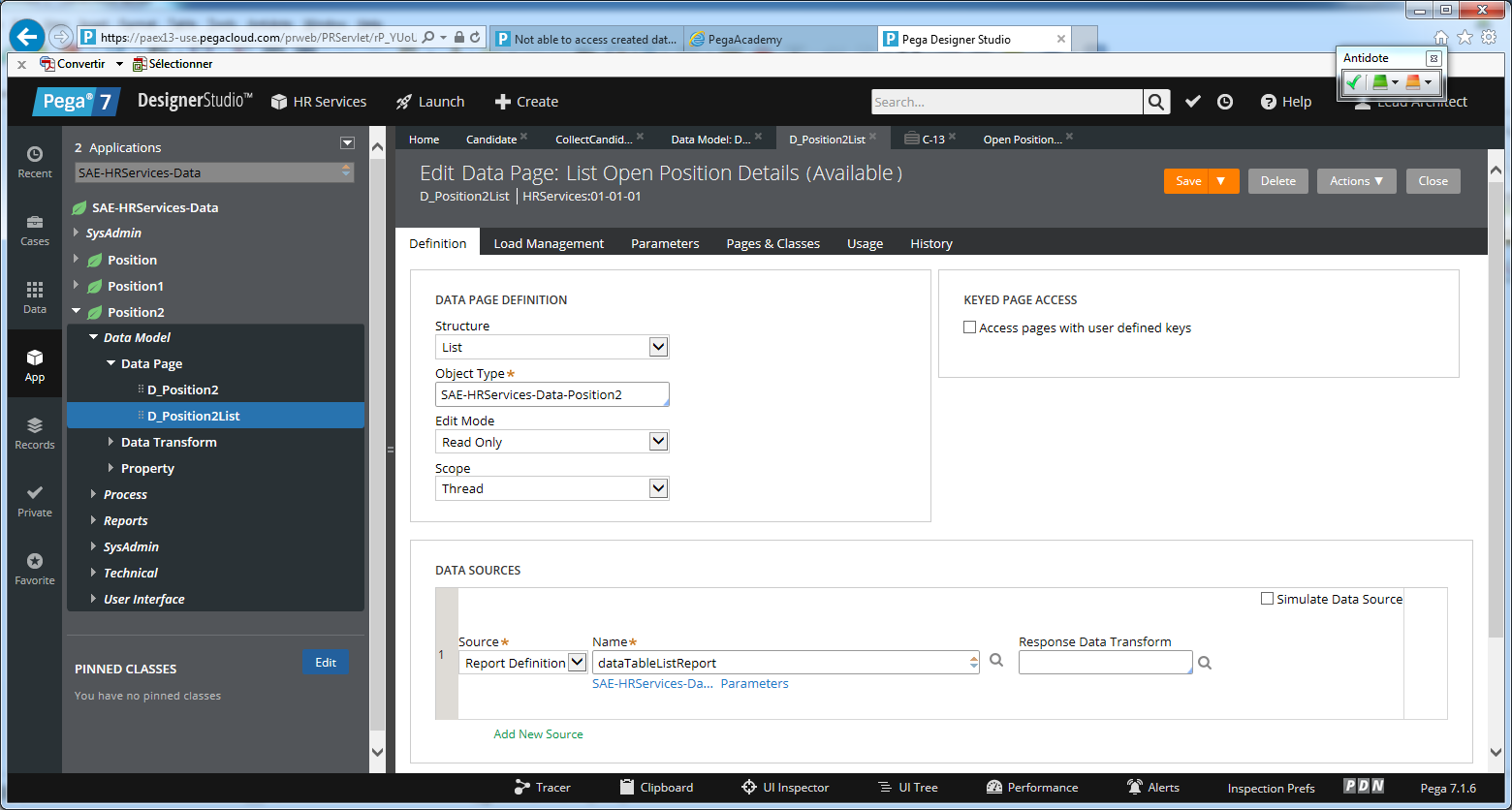Open the Records explorer

click(35, 433)
